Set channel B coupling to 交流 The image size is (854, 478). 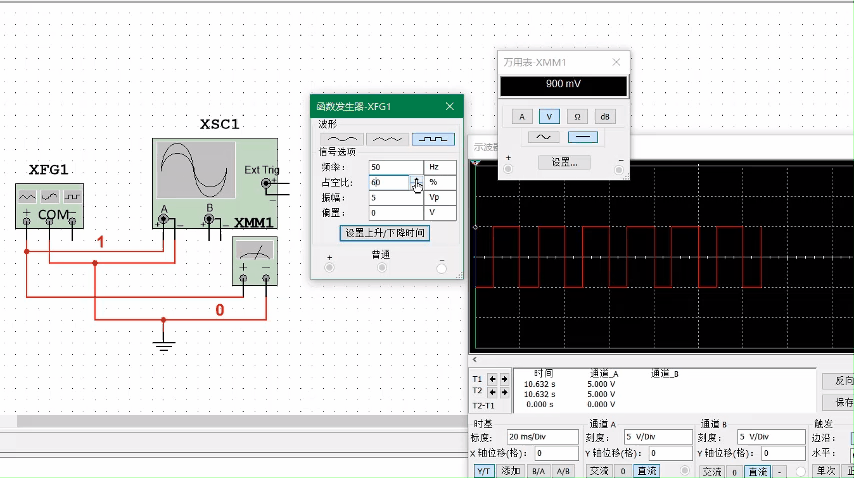[x=712, y=471]
